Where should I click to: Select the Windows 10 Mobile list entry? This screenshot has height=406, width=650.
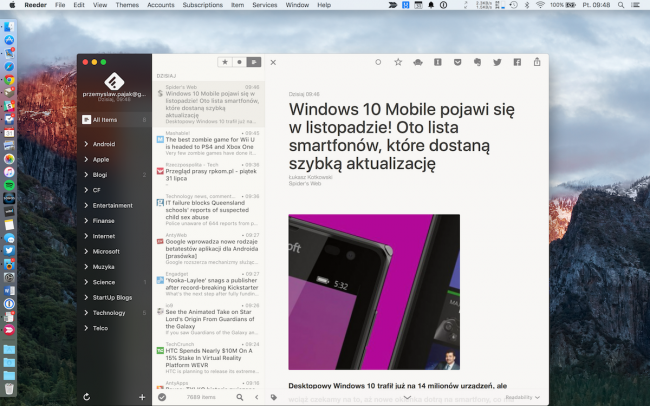[x=209, y=104]
